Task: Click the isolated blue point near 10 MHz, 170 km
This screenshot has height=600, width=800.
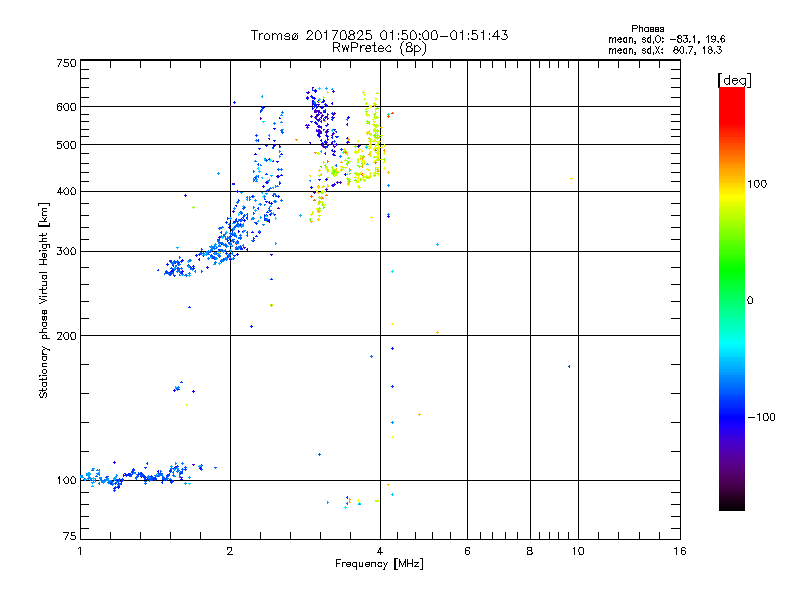Action: click(x=569, y=366)
